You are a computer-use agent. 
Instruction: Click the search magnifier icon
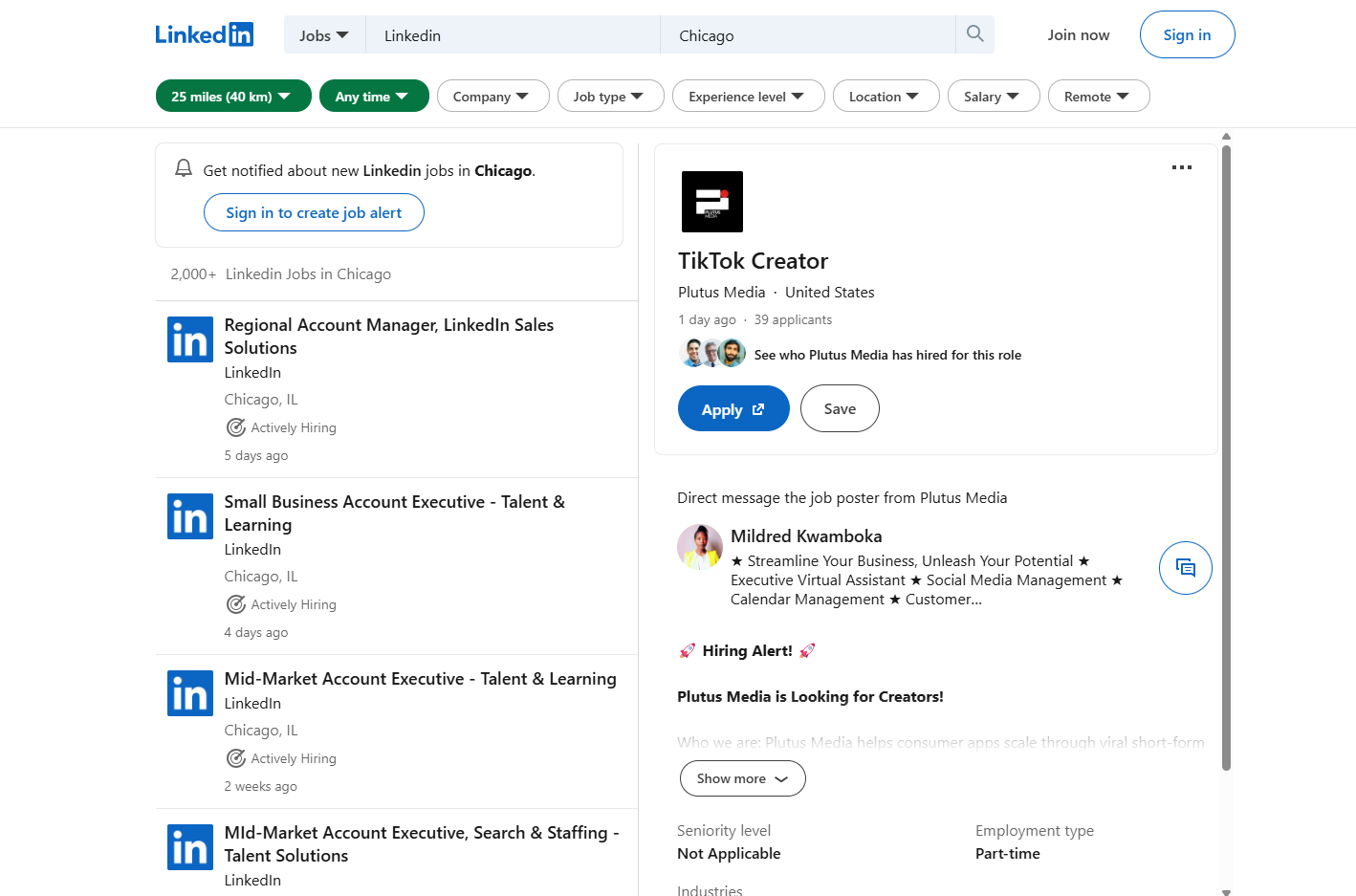point(974,34)
